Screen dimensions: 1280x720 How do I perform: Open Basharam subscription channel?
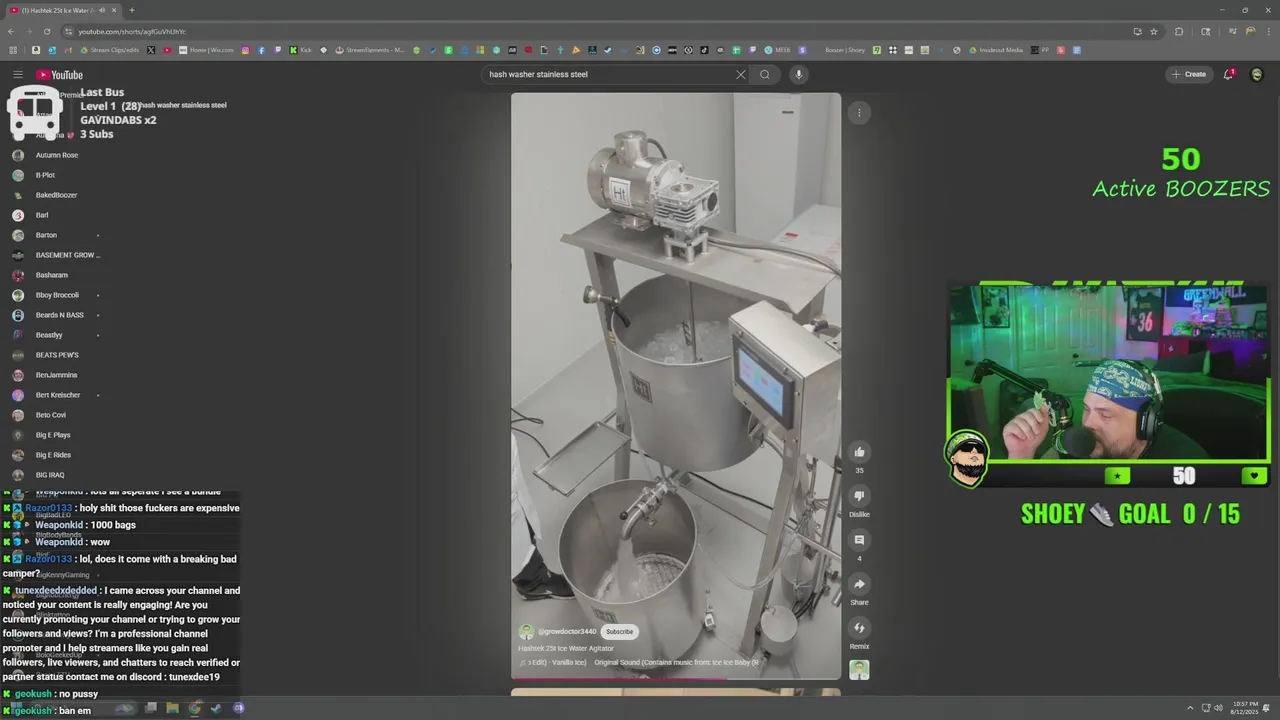coord(52,275)
